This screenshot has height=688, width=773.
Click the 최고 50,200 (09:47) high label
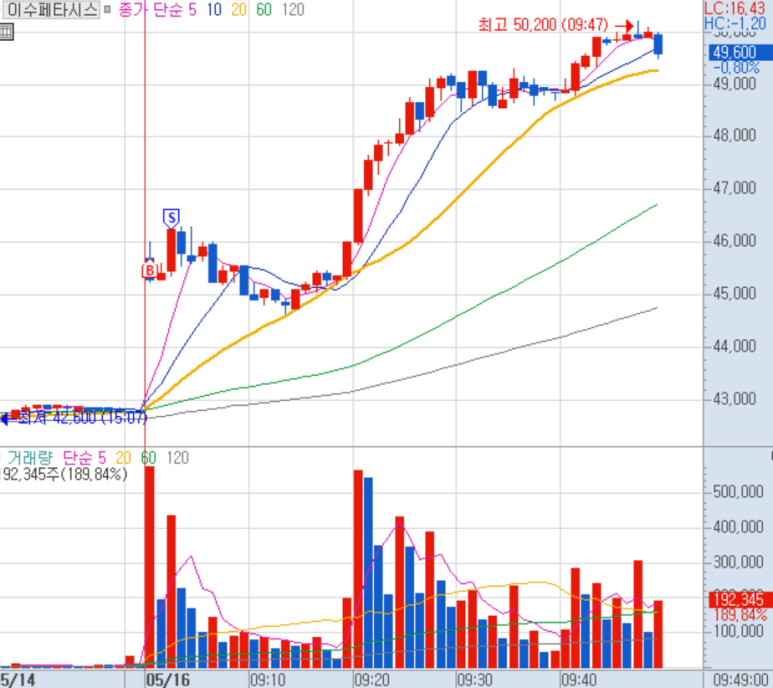543,25
